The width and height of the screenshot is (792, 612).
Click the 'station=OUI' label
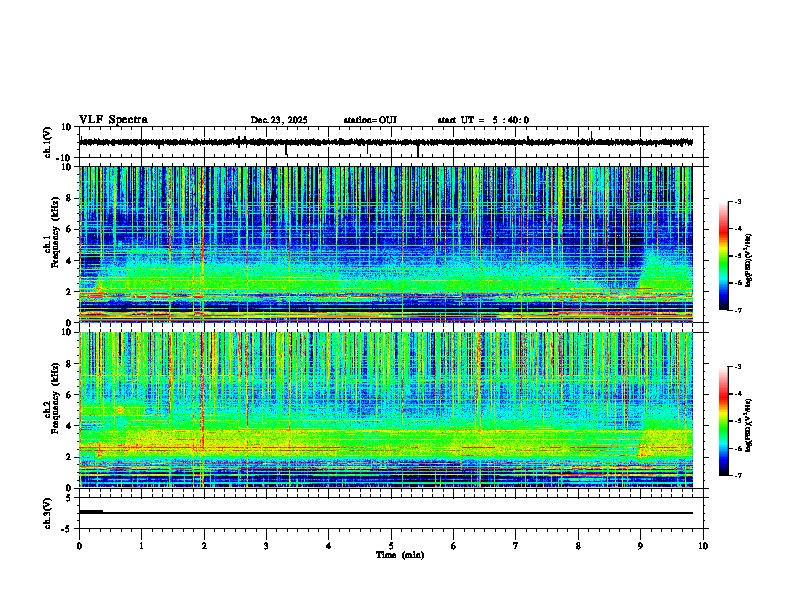point(370,120)
